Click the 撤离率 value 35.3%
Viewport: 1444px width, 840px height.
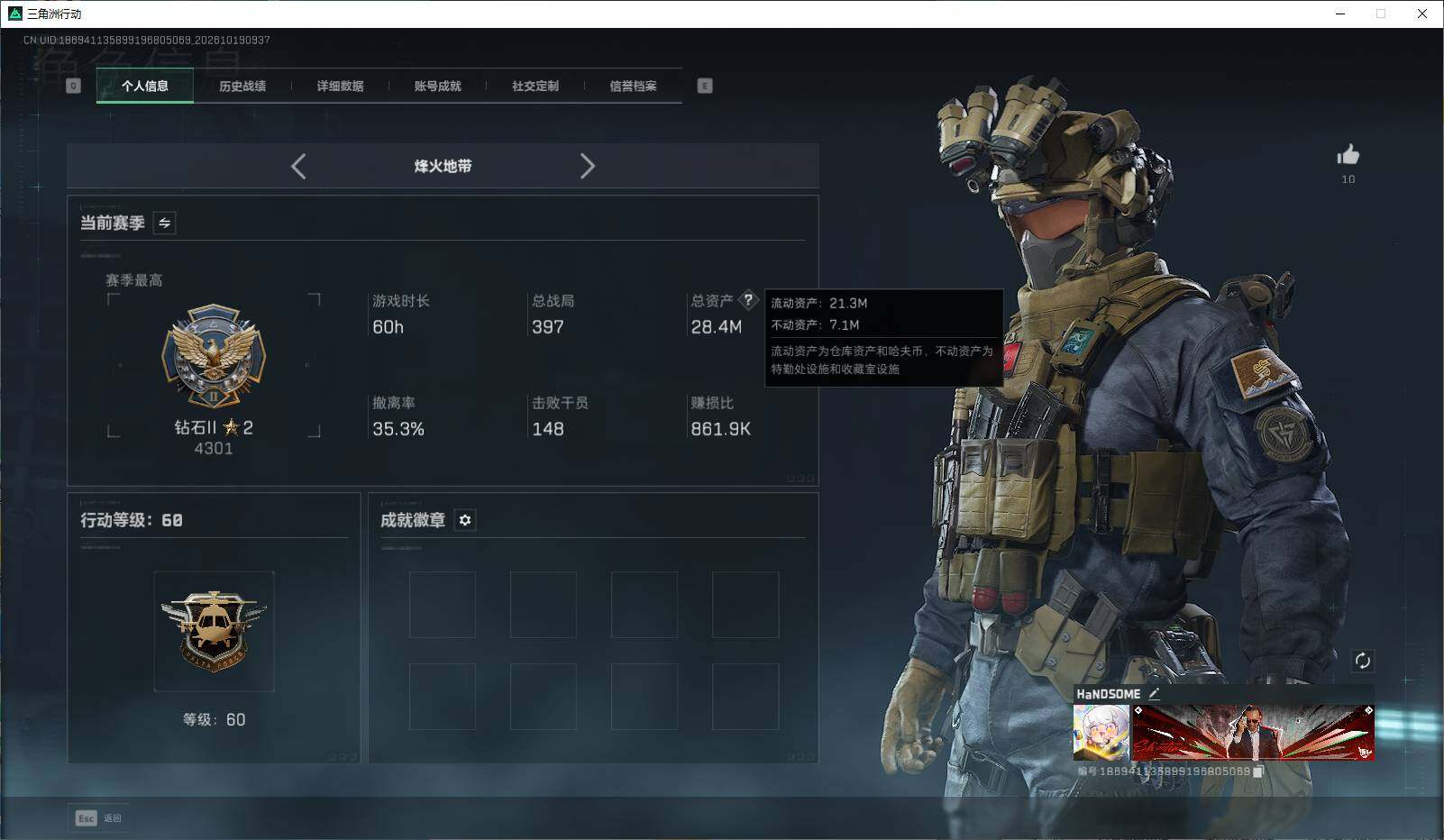[x=398, y=429]
